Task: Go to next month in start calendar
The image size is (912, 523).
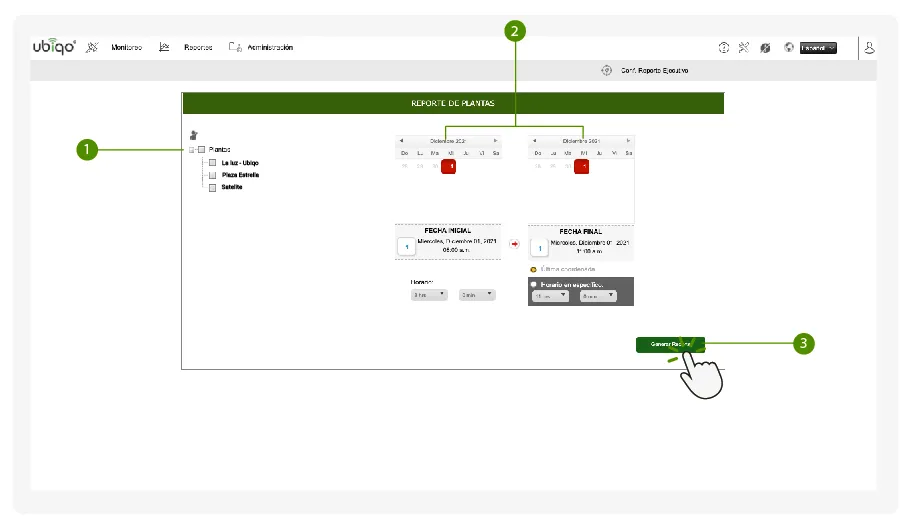Action: click(496, 140)
